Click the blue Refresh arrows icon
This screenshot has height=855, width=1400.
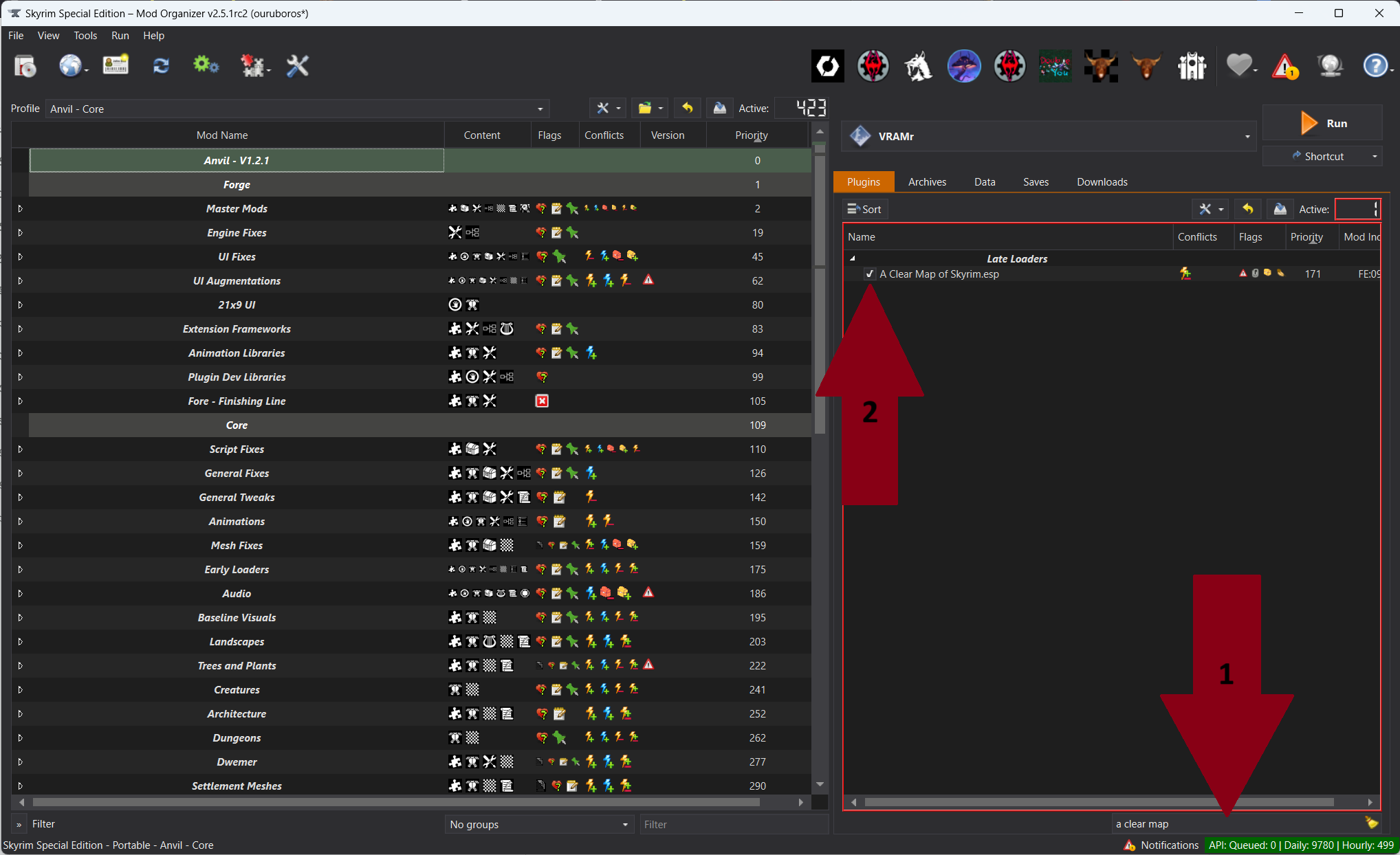(x=161, y=66)
